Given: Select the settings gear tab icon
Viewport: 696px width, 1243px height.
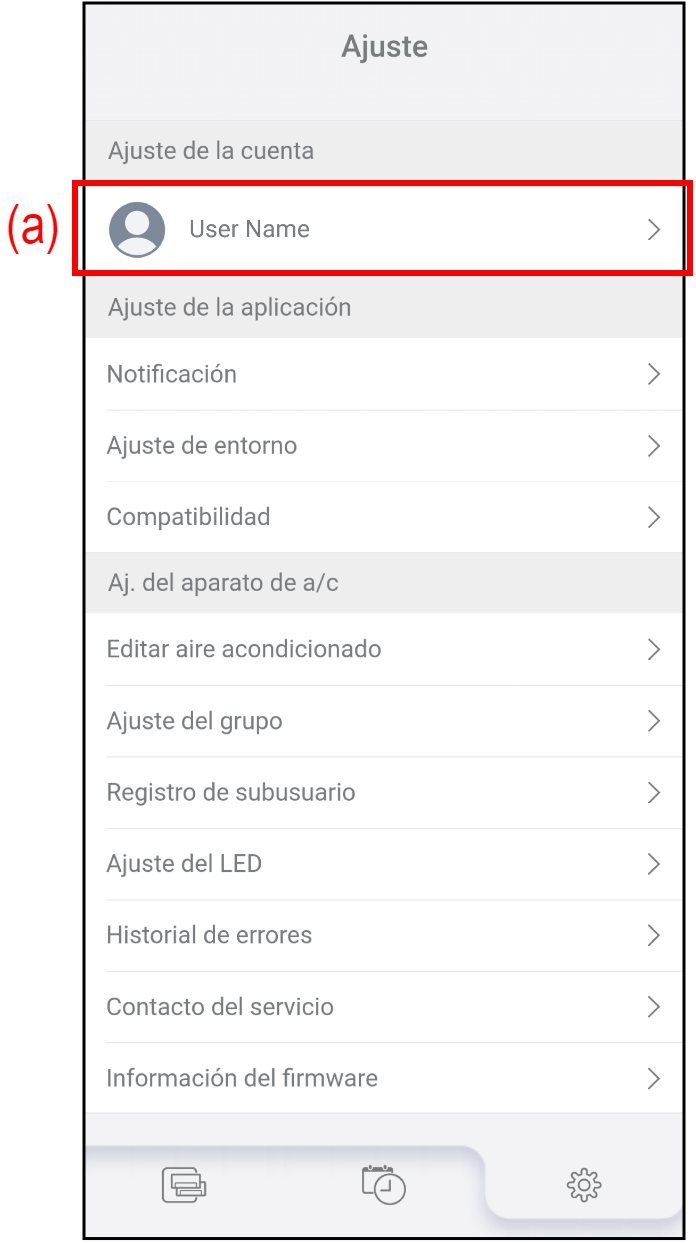Looking at the screenshot, I should pyautogui.click(x=583, y=1186).
